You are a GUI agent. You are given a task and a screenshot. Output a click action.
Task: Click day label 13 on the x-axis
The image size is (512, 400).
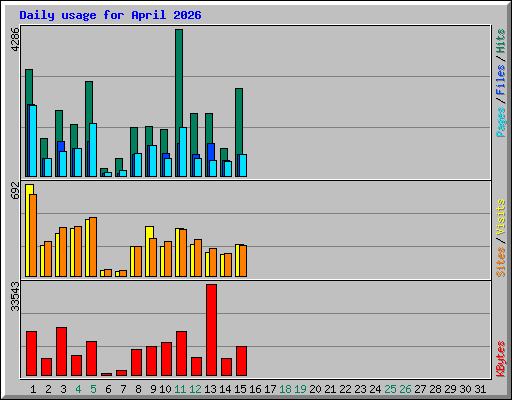pos(210,389)
